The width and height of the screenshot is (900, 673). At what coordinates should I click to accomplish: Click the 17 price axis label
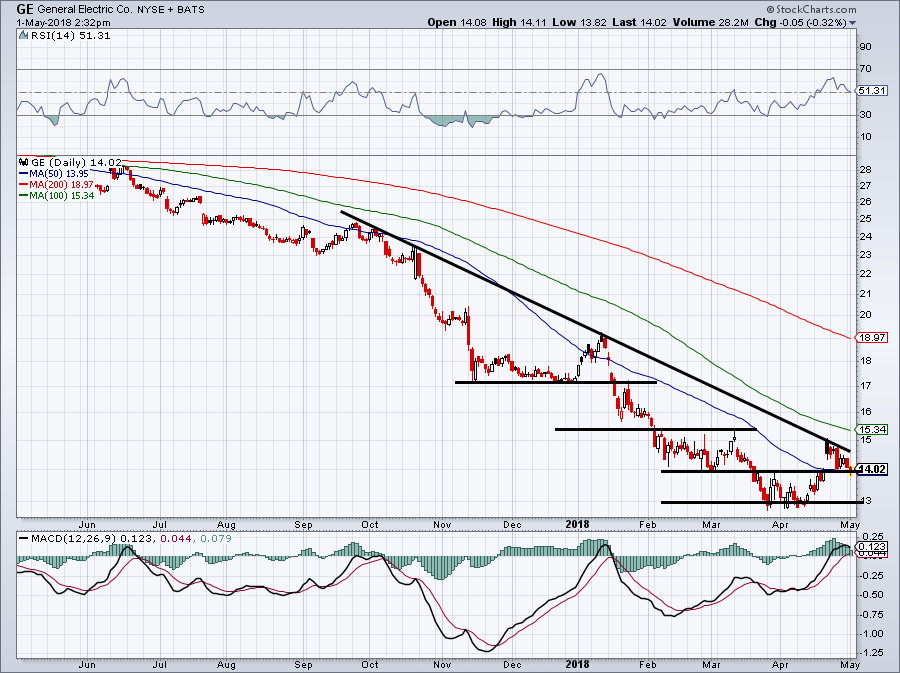coord(866,386)
